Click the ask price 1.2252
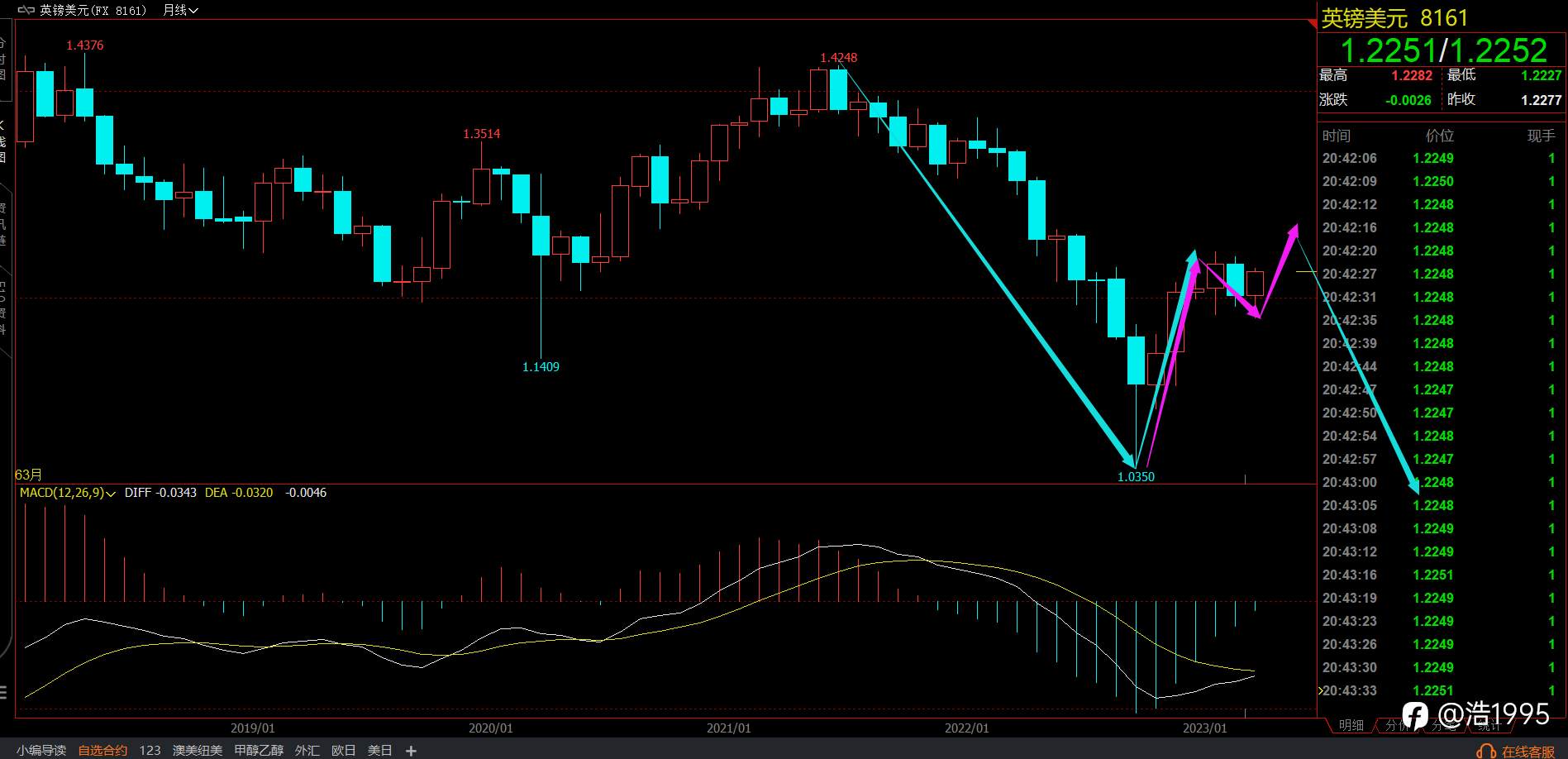 [x=1498, y=51]
